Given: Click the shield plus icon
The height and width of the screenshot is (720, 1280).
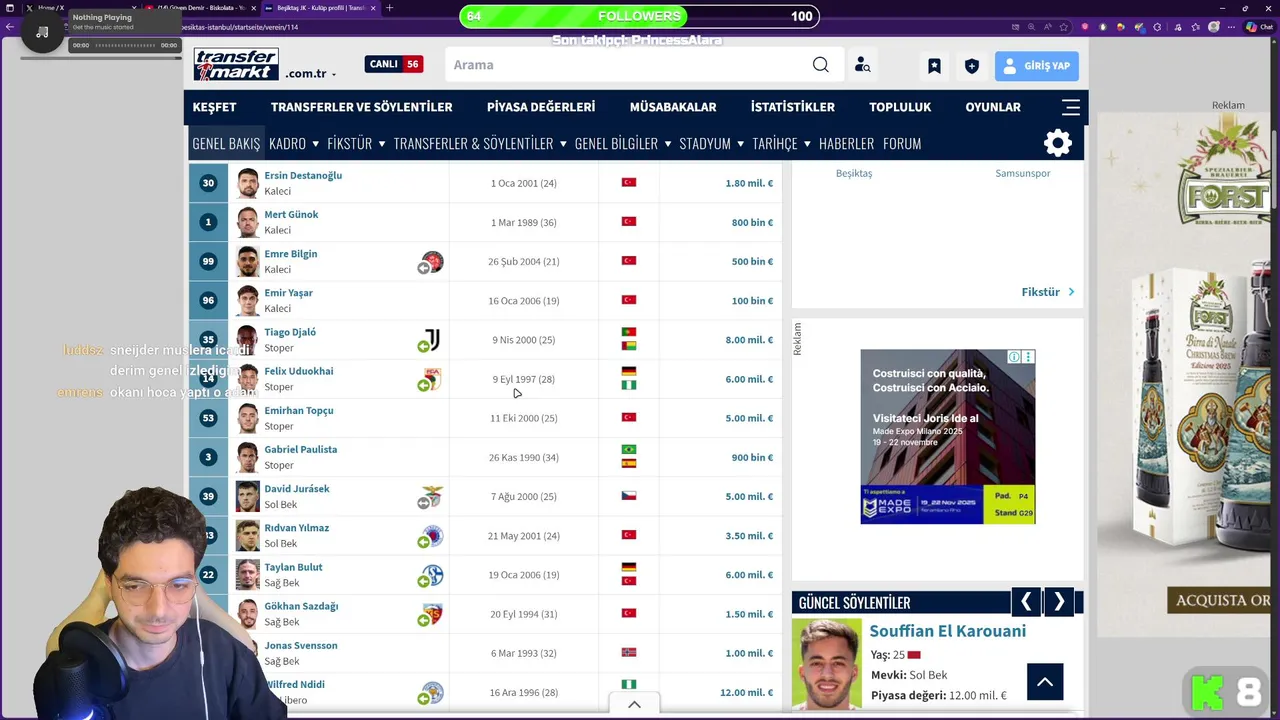Looking at the screenshot, I should 972,66.
